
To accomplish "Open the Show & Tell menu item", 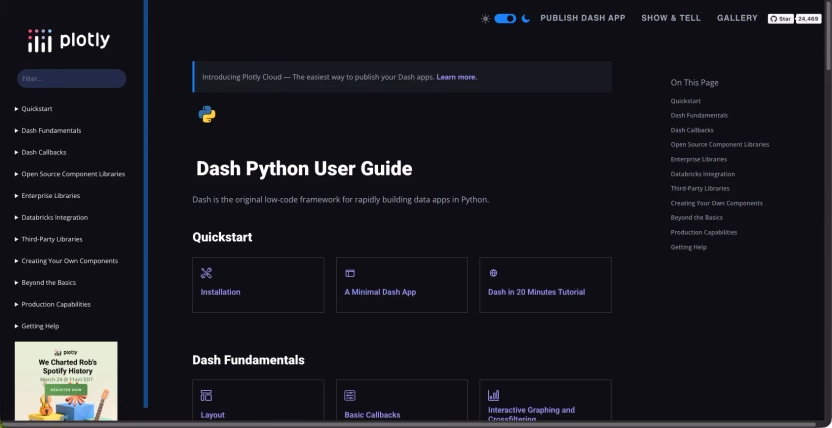I will 671,18.
